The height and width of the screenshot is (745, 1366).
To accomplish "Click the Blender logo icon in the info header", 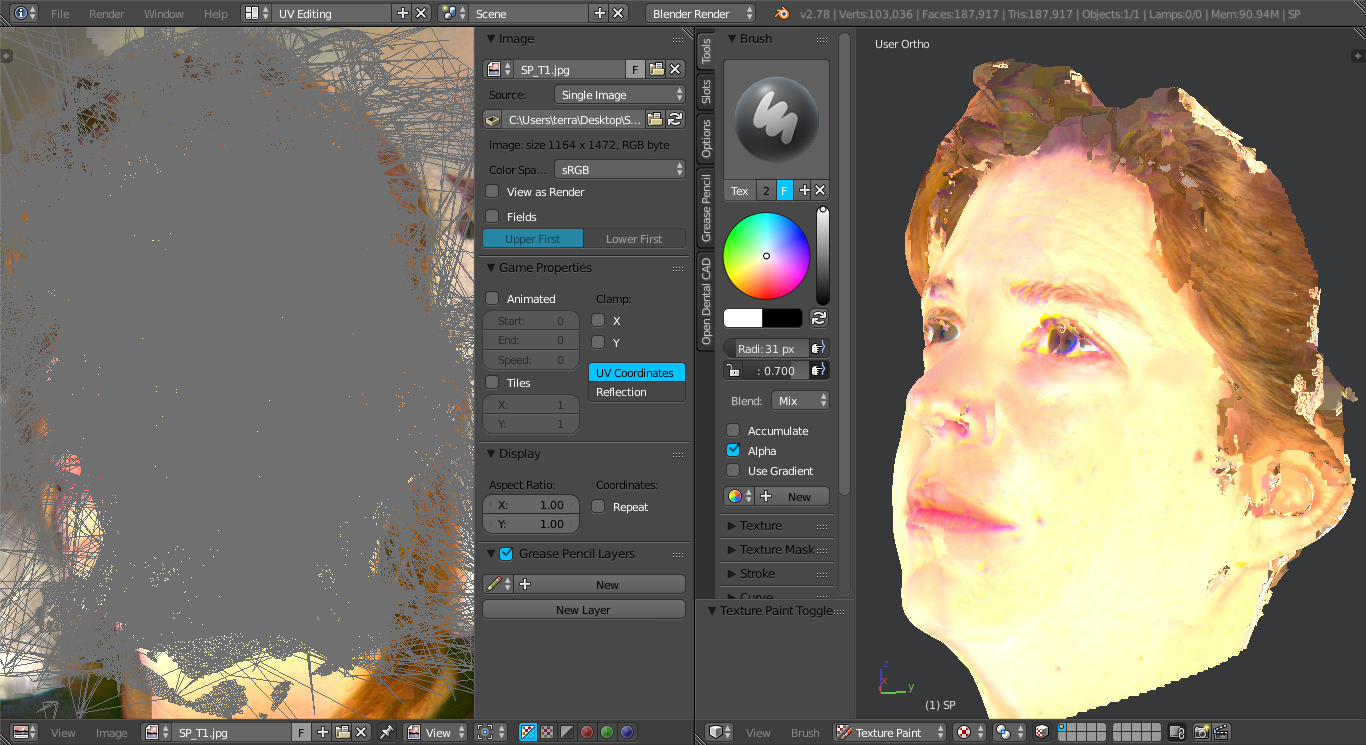I will click(x=781, y=14).
